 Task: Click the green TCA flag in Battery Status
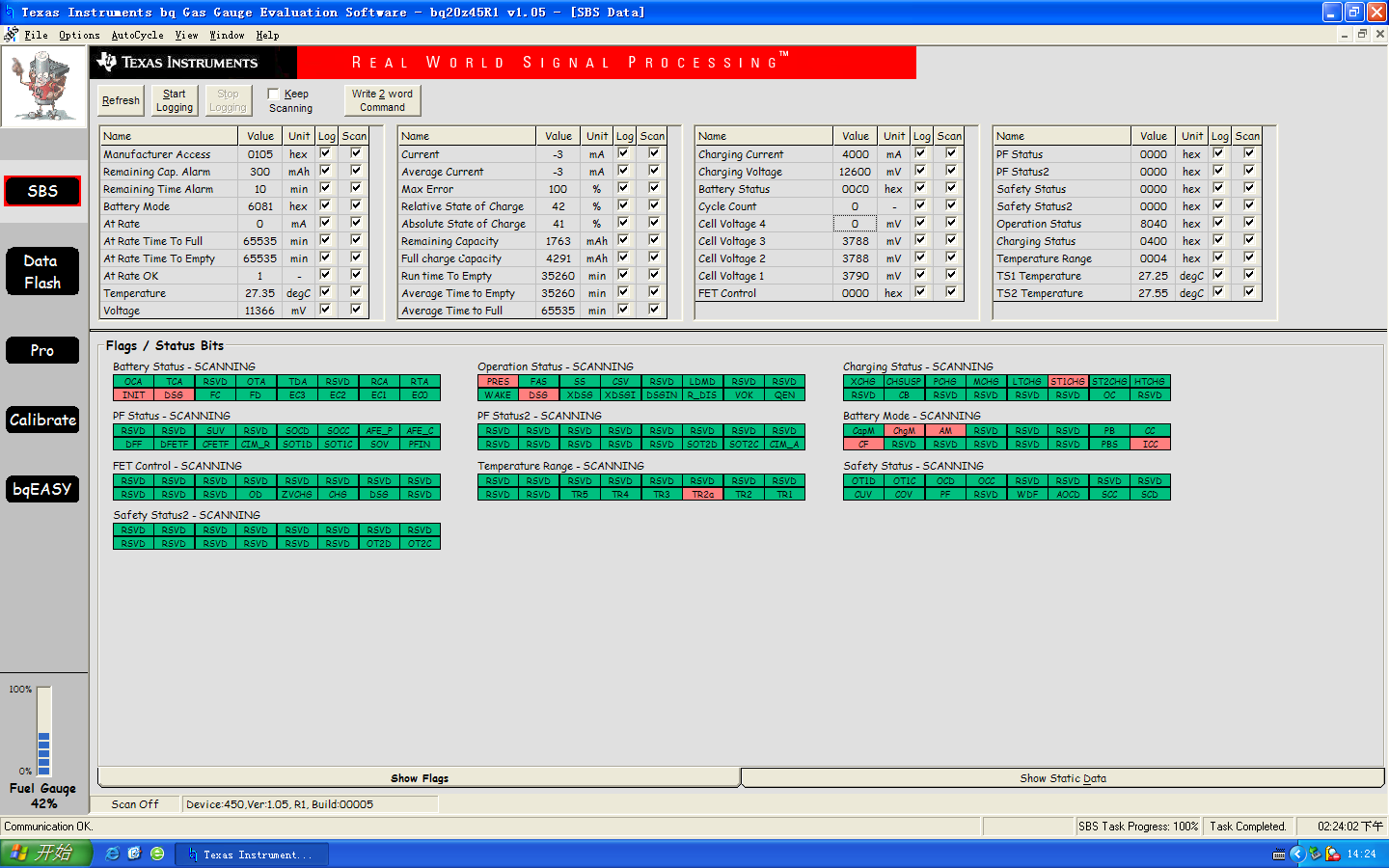point(174,382)
